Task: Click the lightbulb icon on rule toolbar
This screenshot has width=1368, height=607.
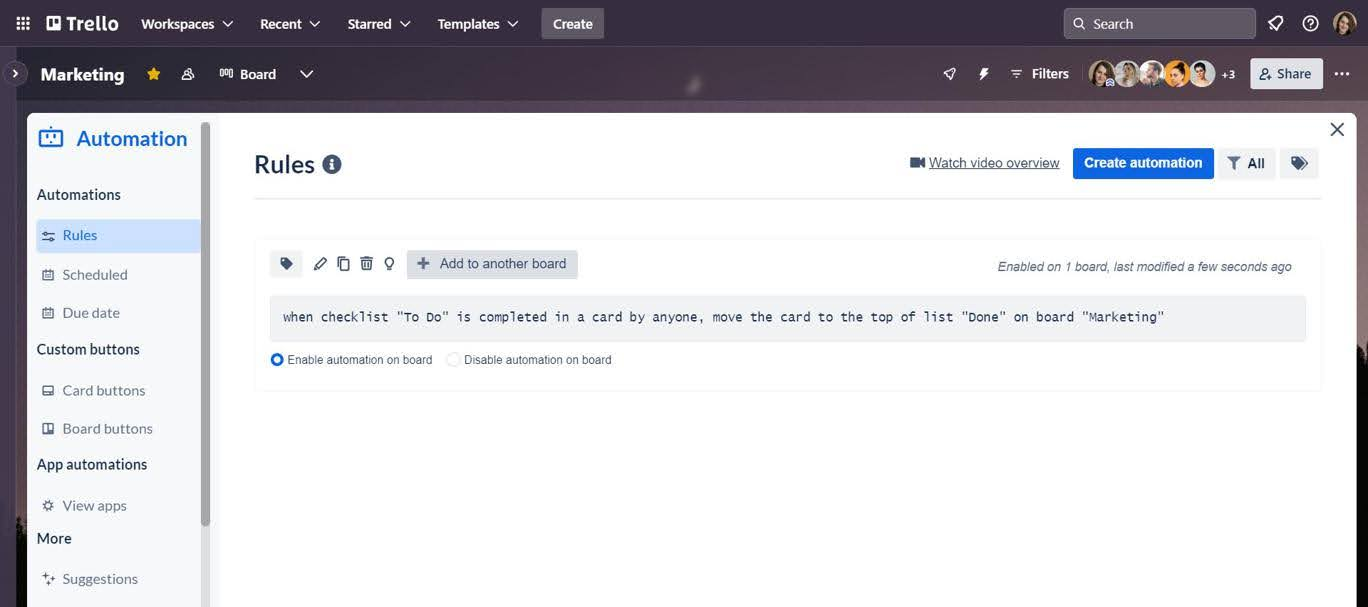Action: 389,264
